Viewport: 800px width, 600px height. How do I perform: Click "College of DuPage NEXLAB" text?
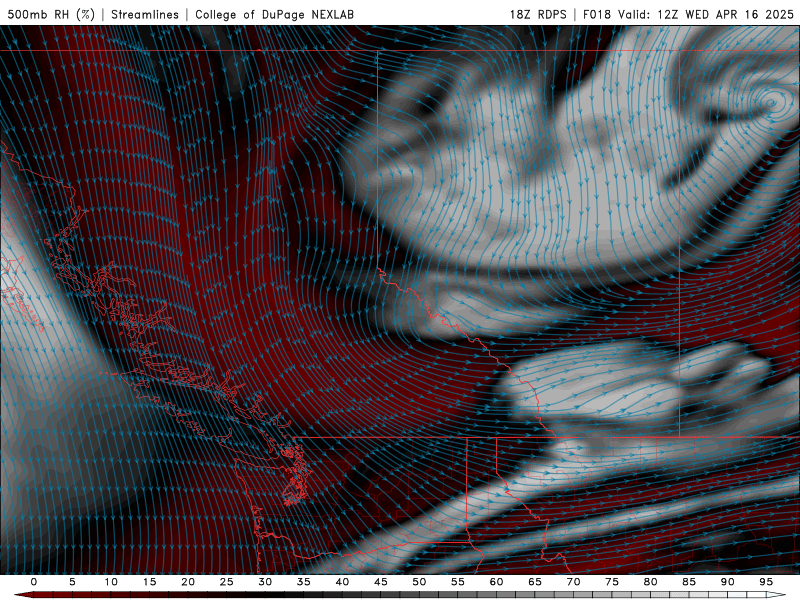[274, 14]
